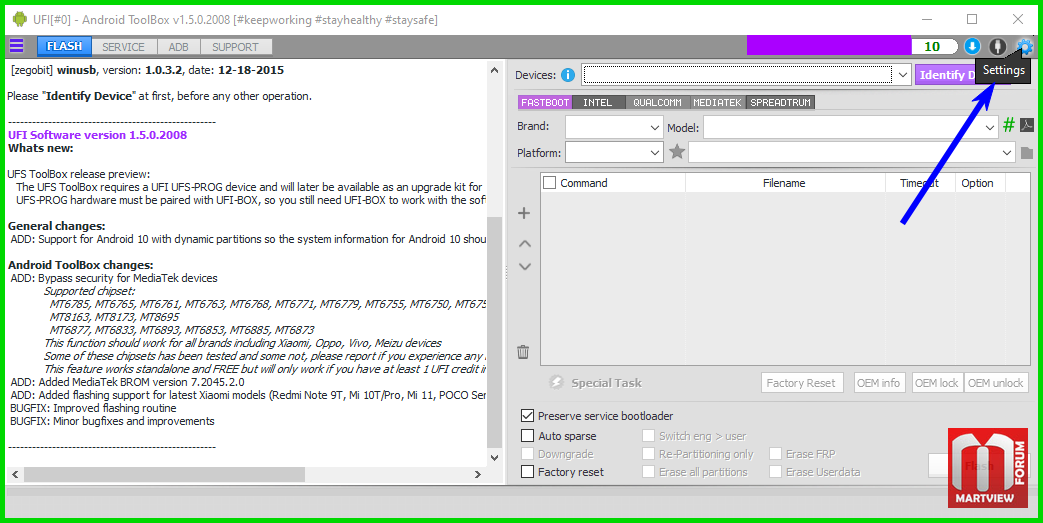Select the MEDIATEK mode tab

tap(717, 102)
